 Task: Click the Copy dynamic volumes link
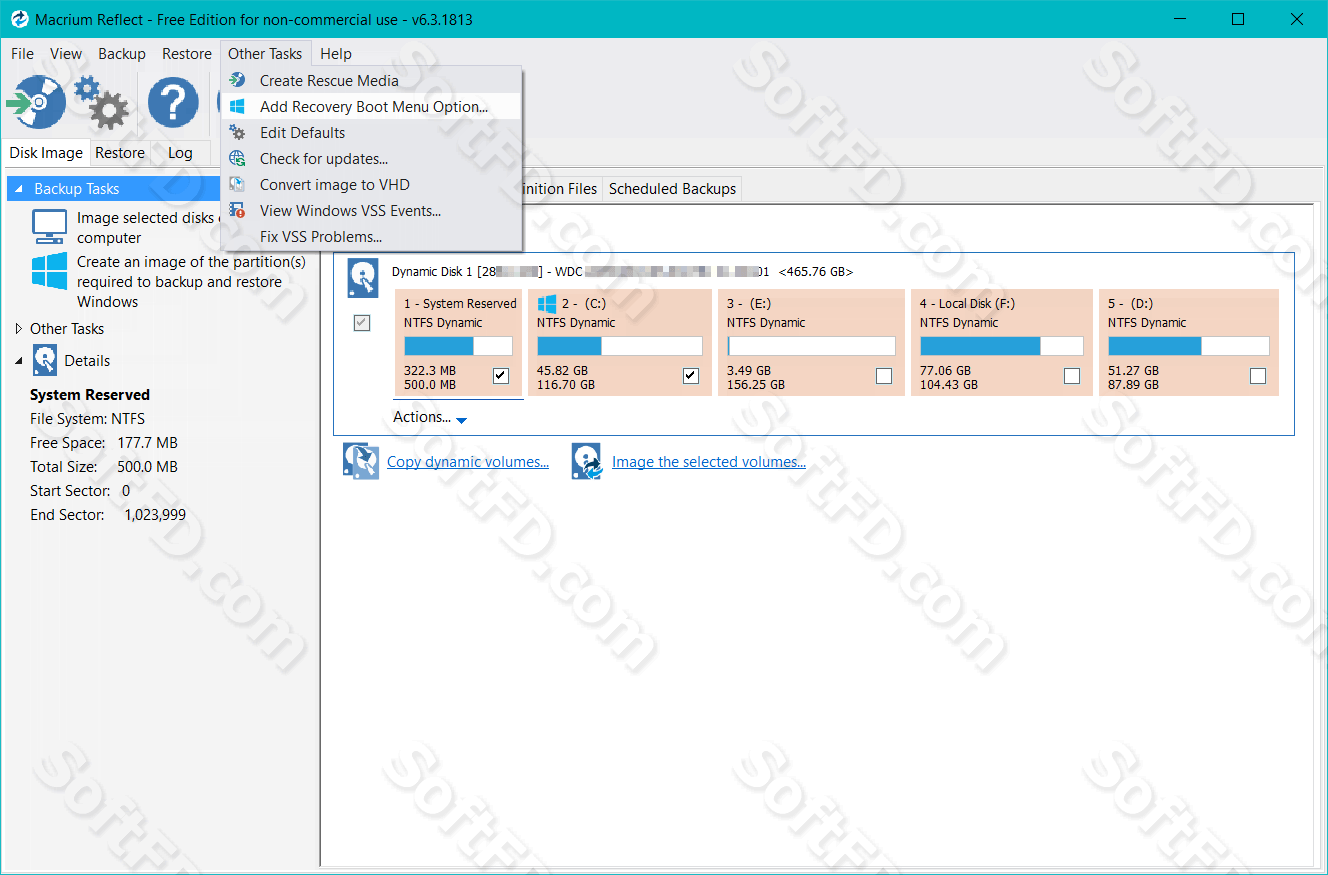tap(468, 462)
